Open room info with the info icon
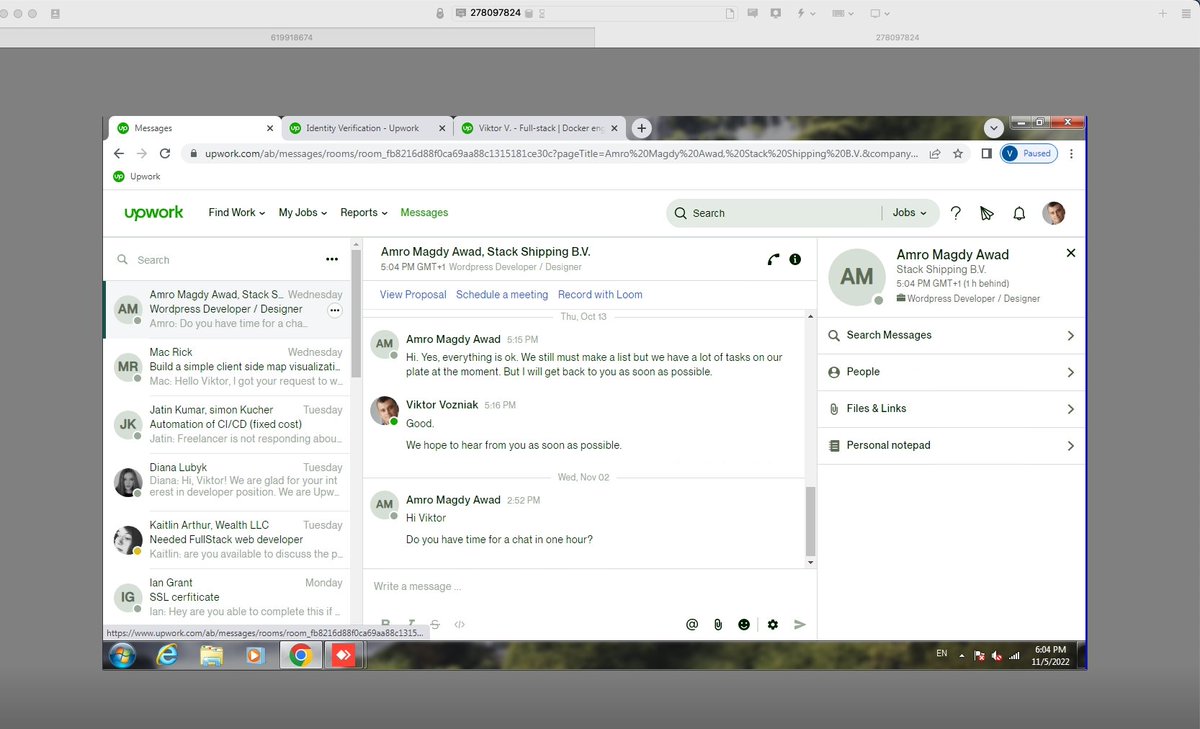1200x729 pixels. point(795,259)
